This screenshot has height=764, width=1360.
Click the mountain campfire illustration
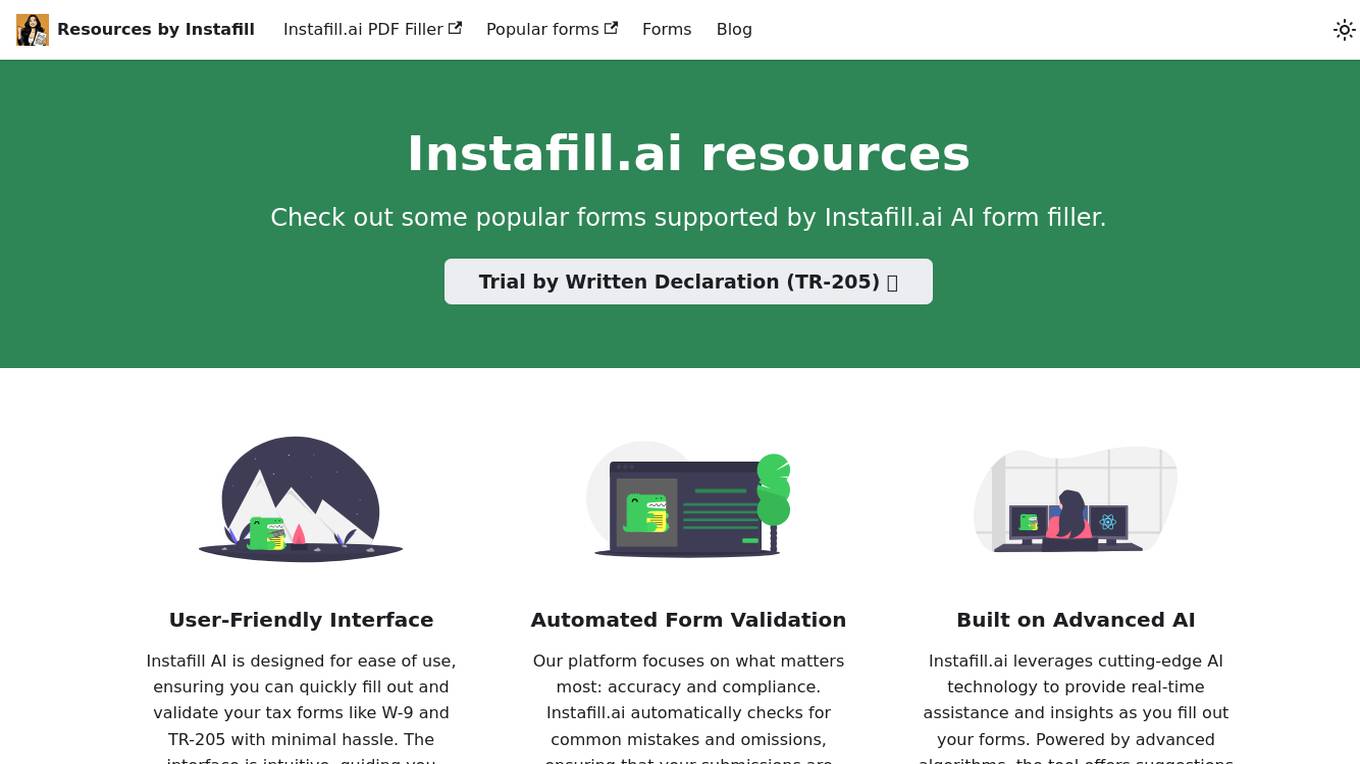click(301, 499)
